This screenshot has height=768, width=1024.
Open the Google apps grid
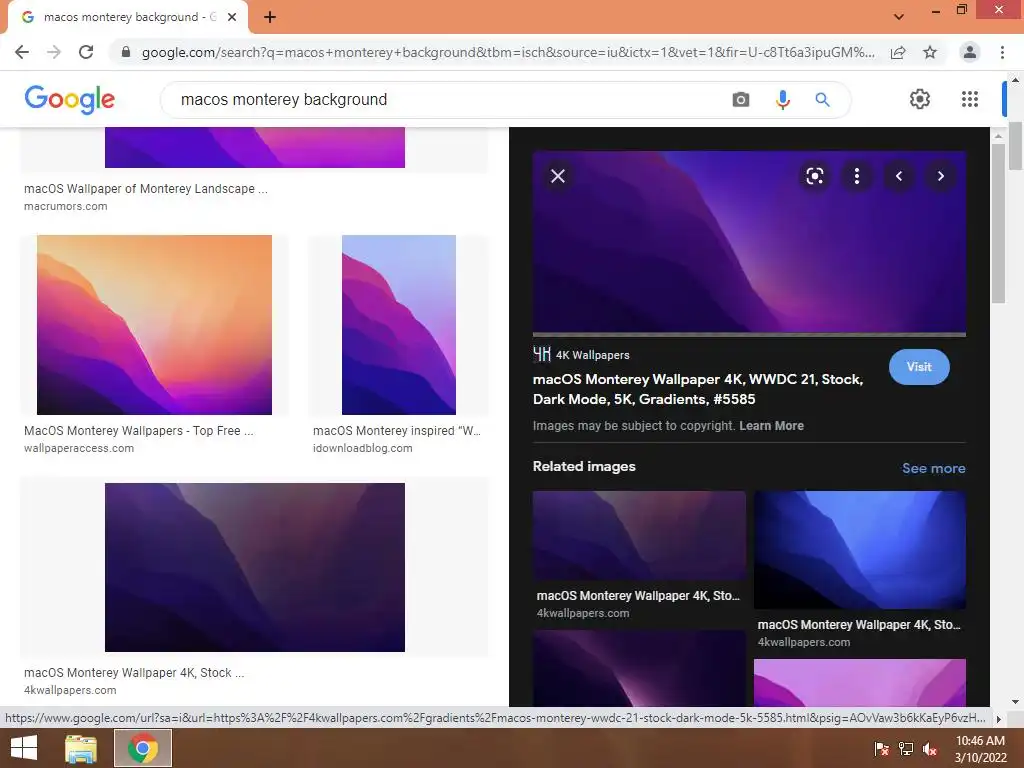tap(970, 99)
